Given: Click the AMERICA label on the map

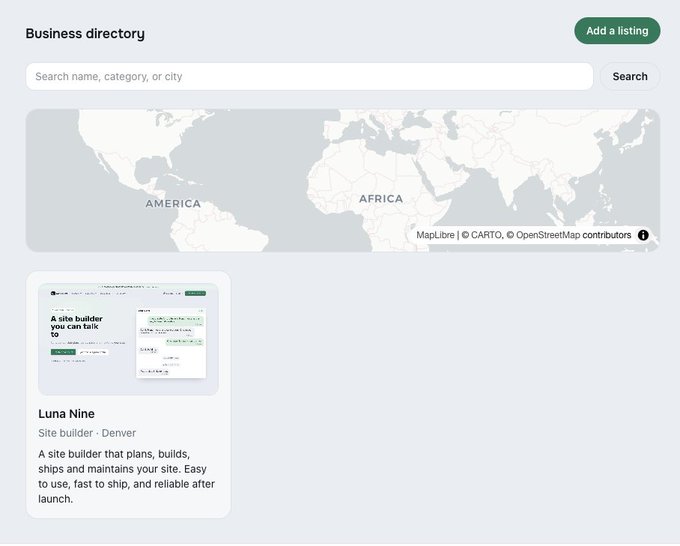Looking at the screenshot, I should pyautogui.click(x=173, y=204).
